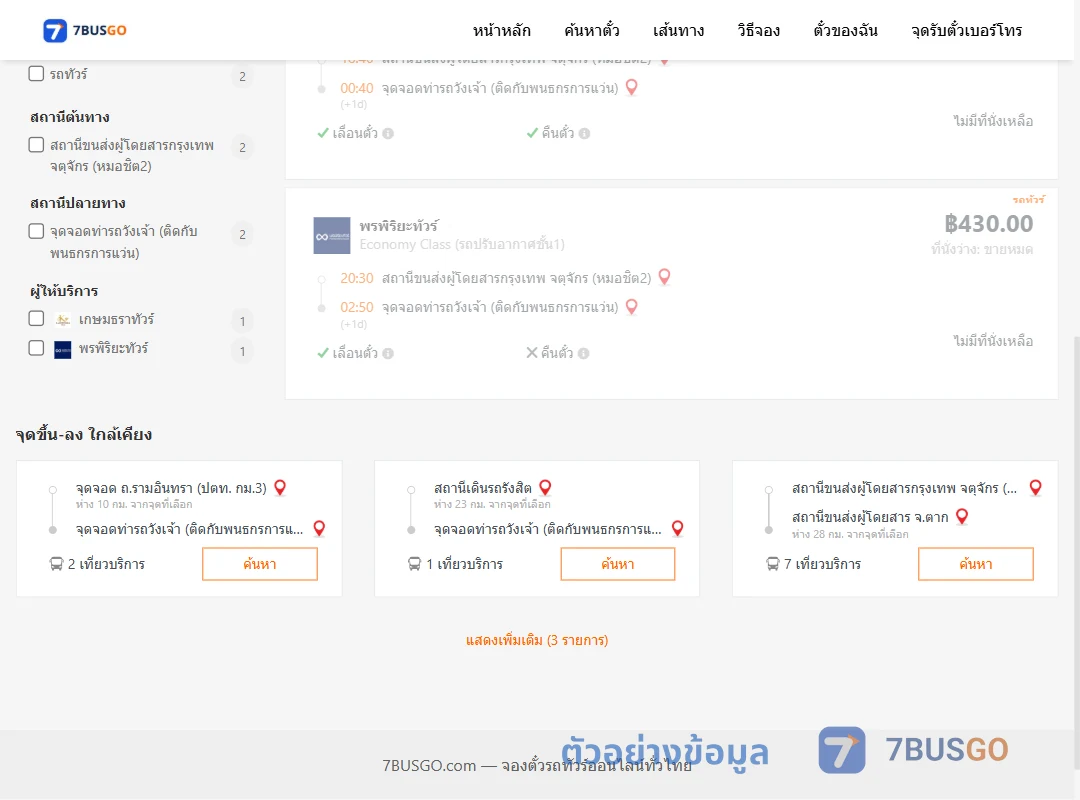Image resolution: width=1080 pixels, height=800 pixels.
Task: Open the วิธีจอง menu item
Action: click(758, 30)
